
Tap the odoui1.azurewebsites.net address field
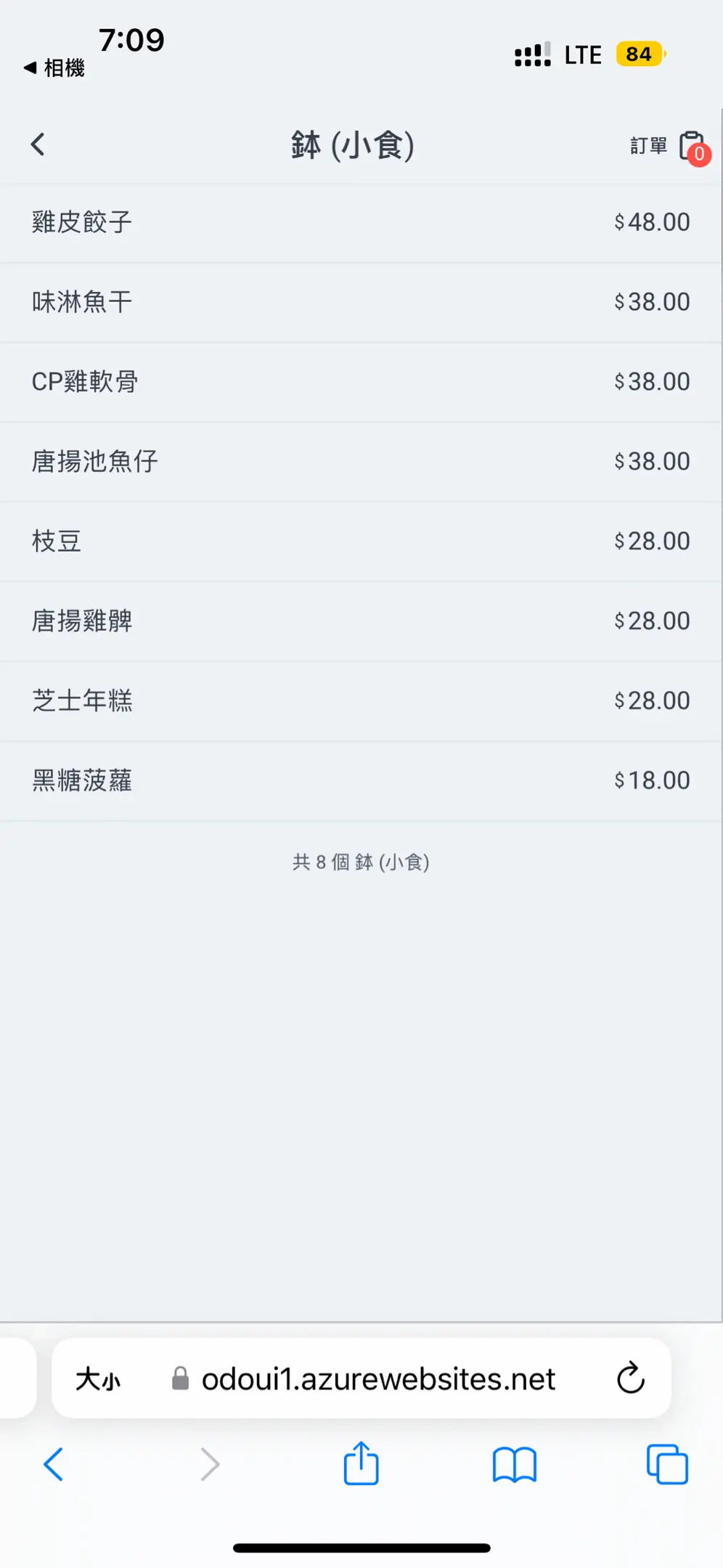[x=377, y=1379]
